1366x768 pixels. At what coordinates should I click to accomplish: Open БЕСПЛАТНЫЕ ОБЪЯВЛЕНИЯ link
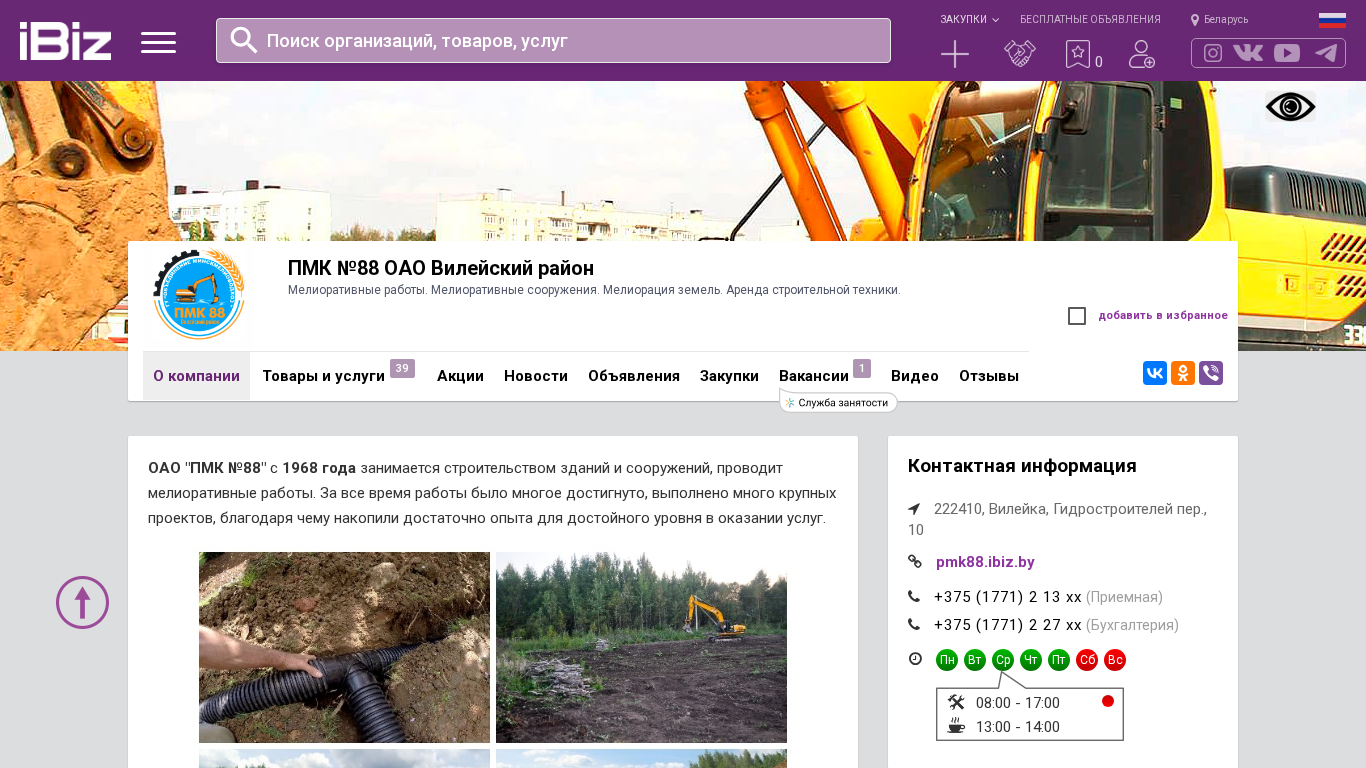(x=1090, y=20)
